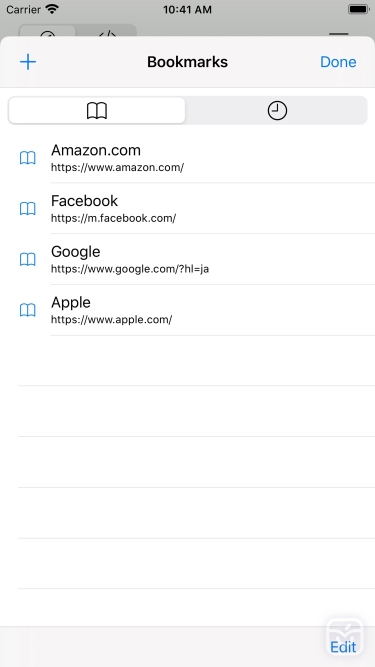Click the google.com/?hl=ja URL text

[x=130, y=269]
